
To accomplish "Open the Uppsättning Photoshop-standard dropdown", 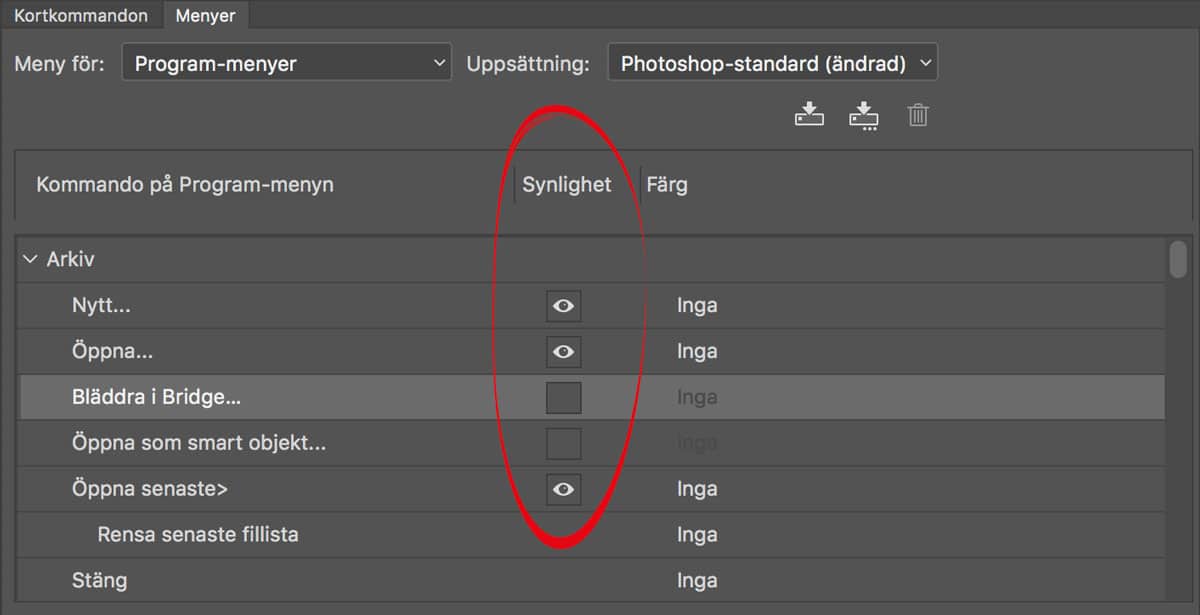I will [773, 64].
